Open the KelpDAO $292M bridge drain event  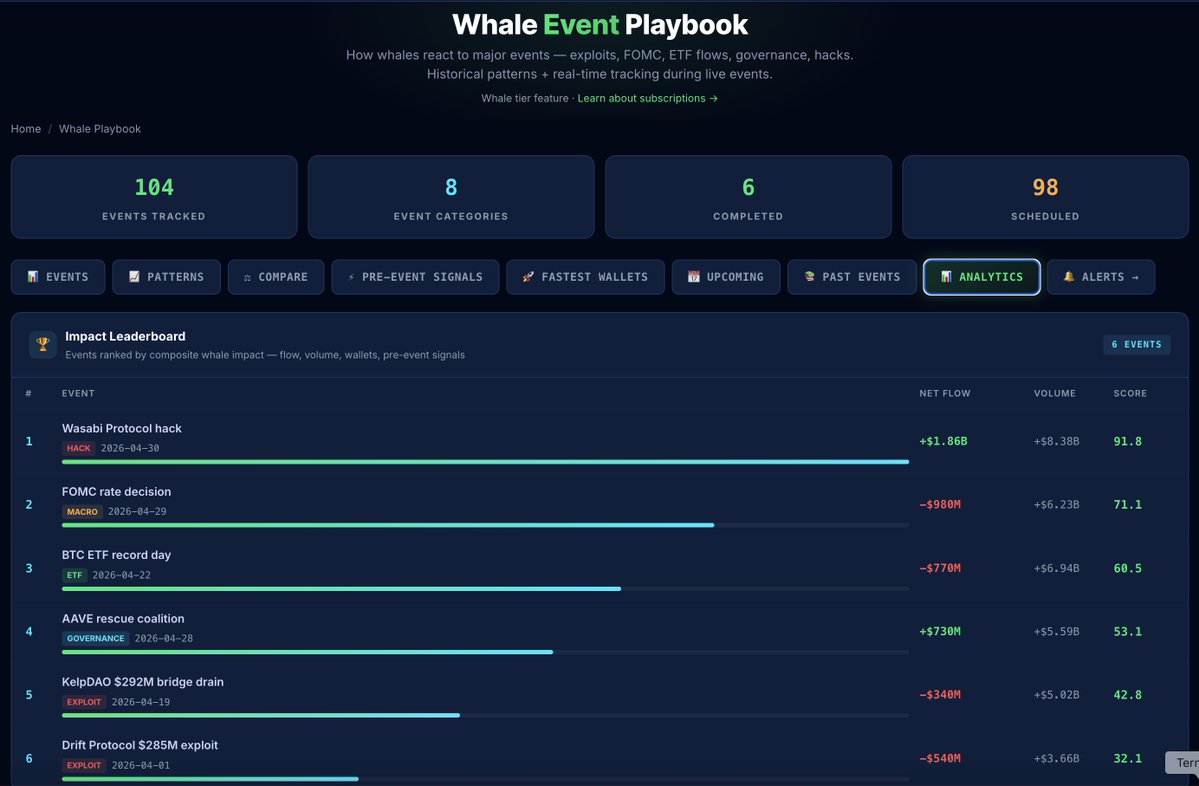point(143,682)
